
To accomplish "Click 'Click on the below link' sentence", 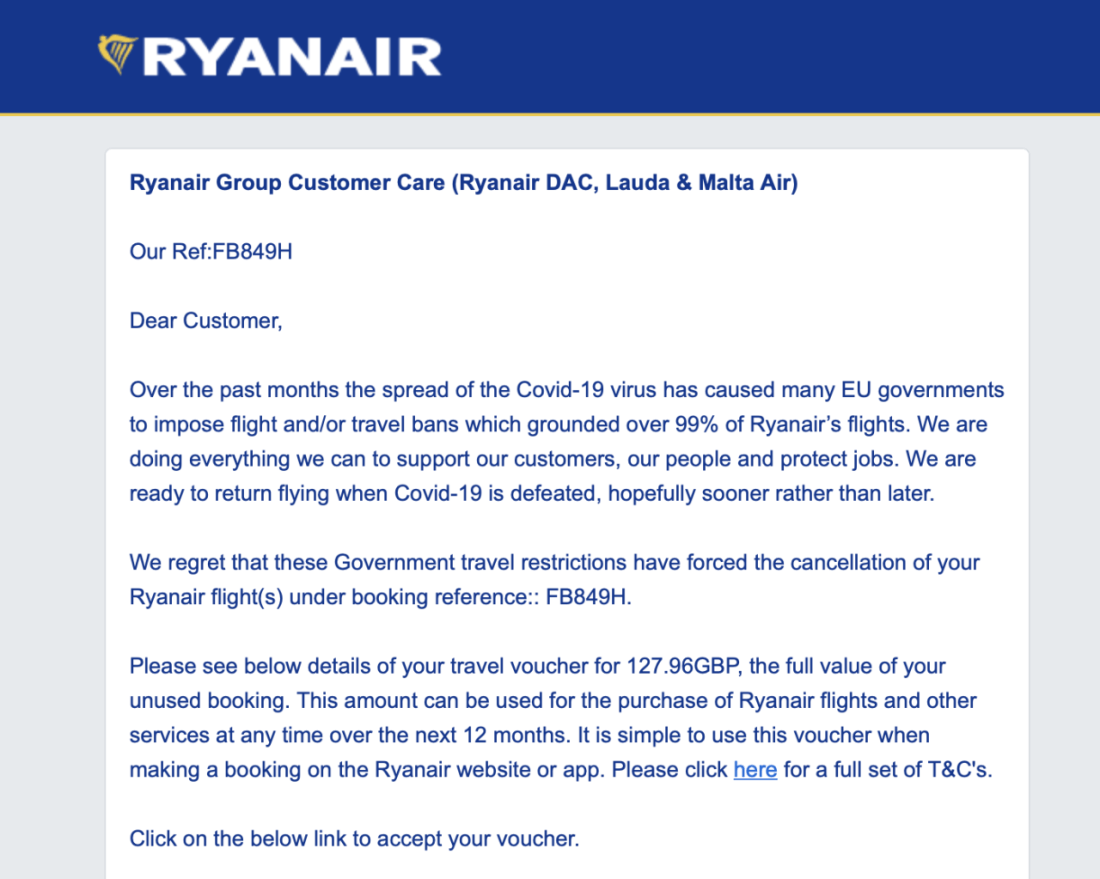I will [x=354, y=838].
